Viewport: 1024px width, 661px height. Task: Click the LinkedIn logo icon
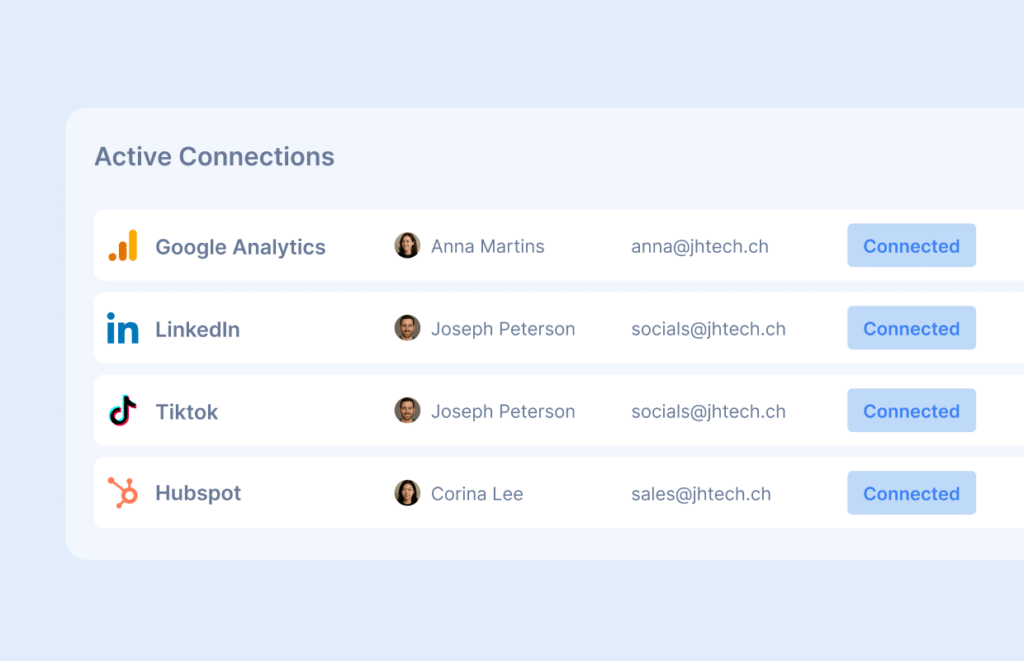point(123,328)
